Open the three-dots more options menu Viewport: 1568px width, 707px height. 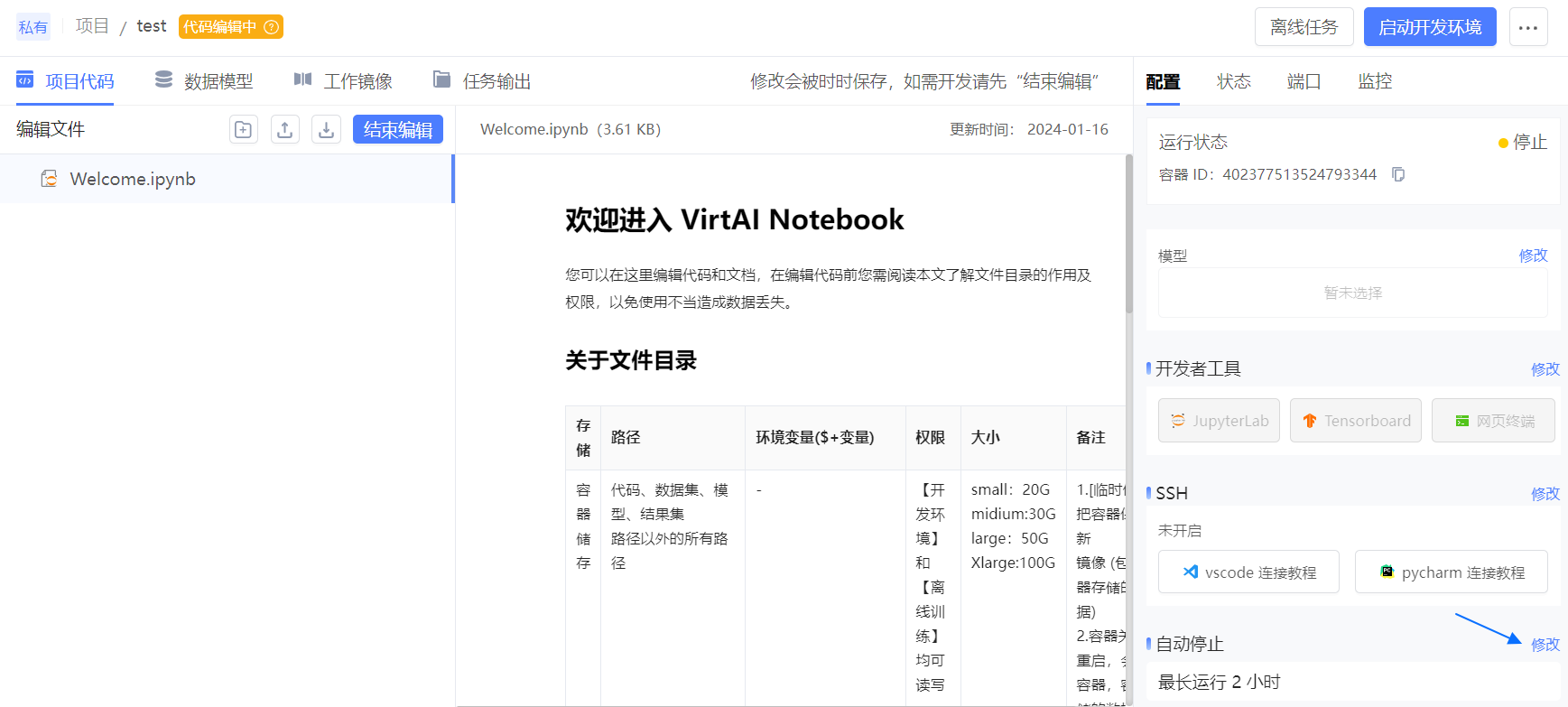(1527, 27)
